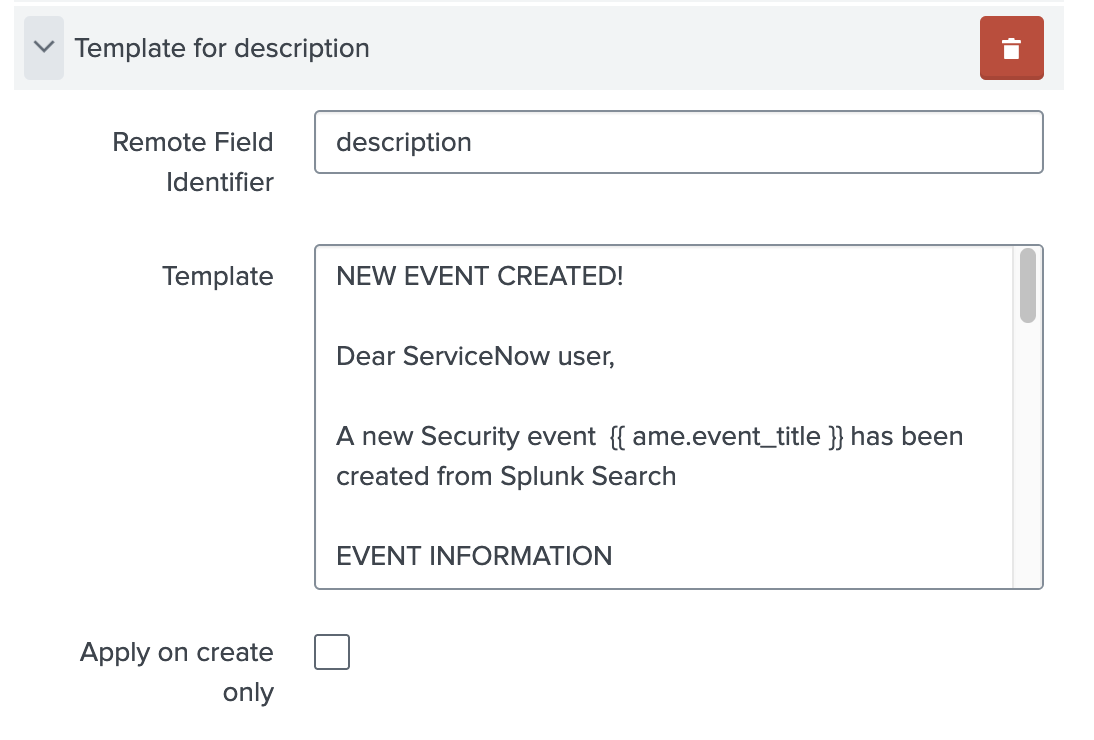Click the Apply on create only label
The width and height of the screenshot is (1094, 740).
pos(176,671)
